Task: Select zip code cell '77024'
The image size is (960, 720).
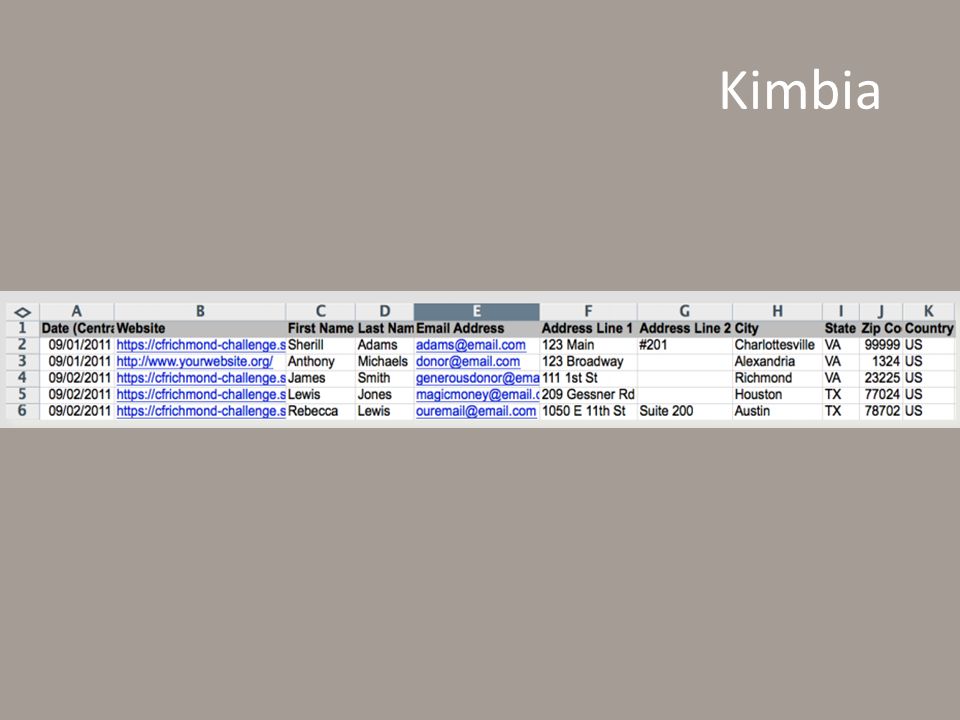Action: click(880, 394)
